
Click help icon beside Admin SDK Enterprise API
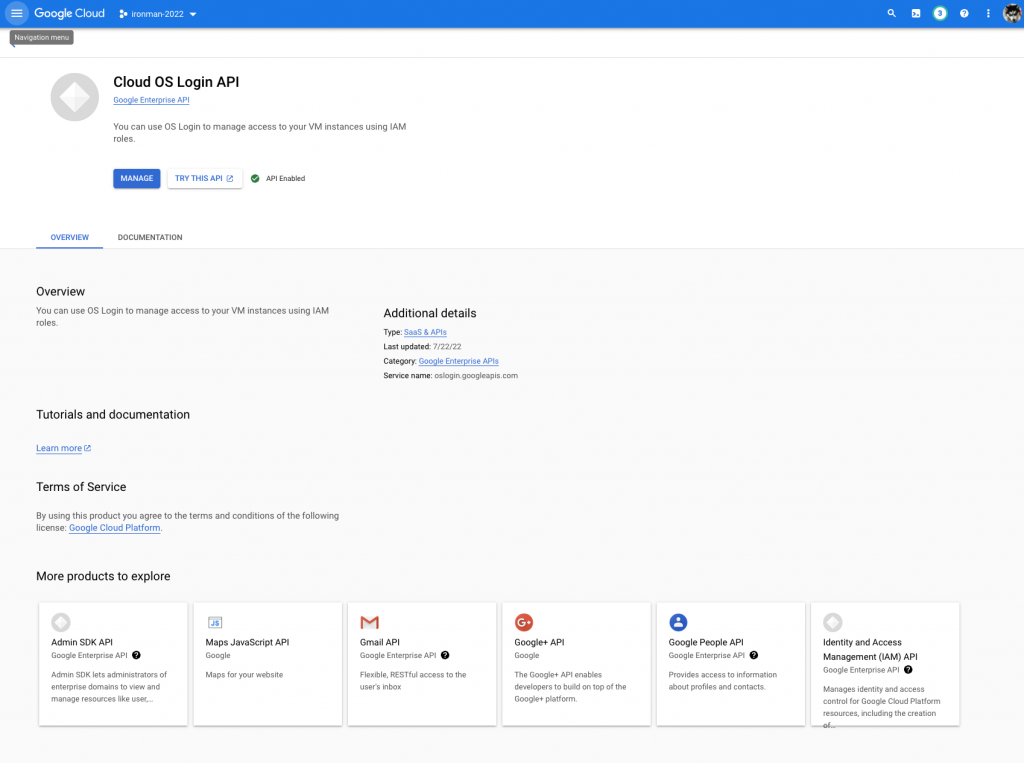[x=136, y=655]
